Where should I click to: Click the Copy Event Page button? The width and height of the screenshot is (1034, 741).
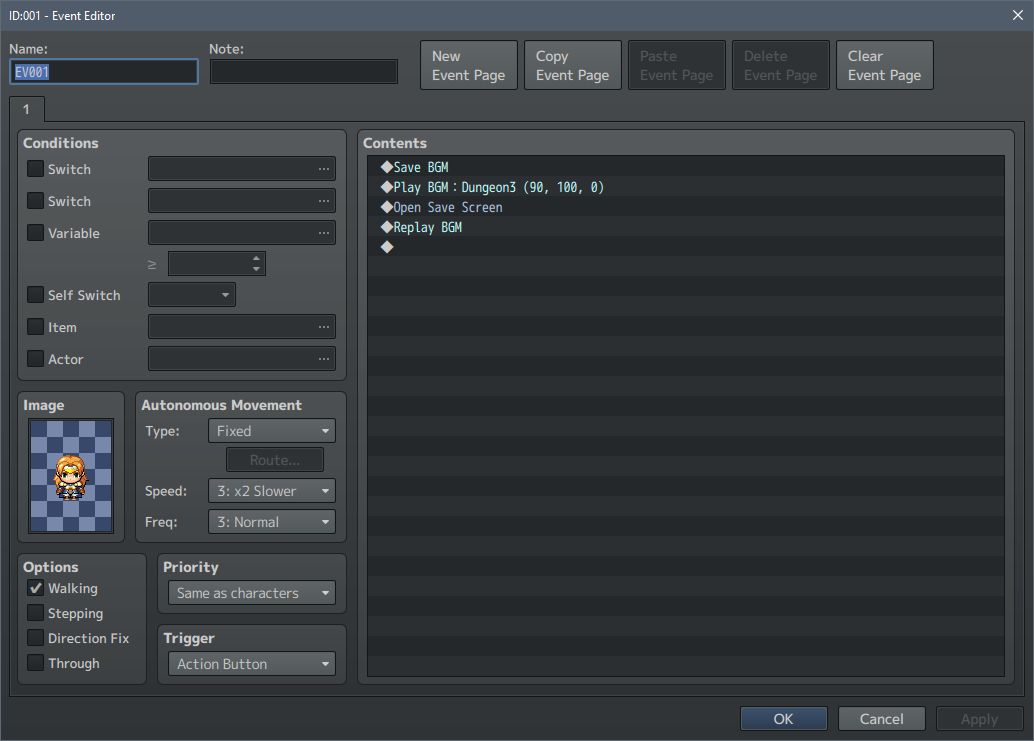(x=572, y=65)
